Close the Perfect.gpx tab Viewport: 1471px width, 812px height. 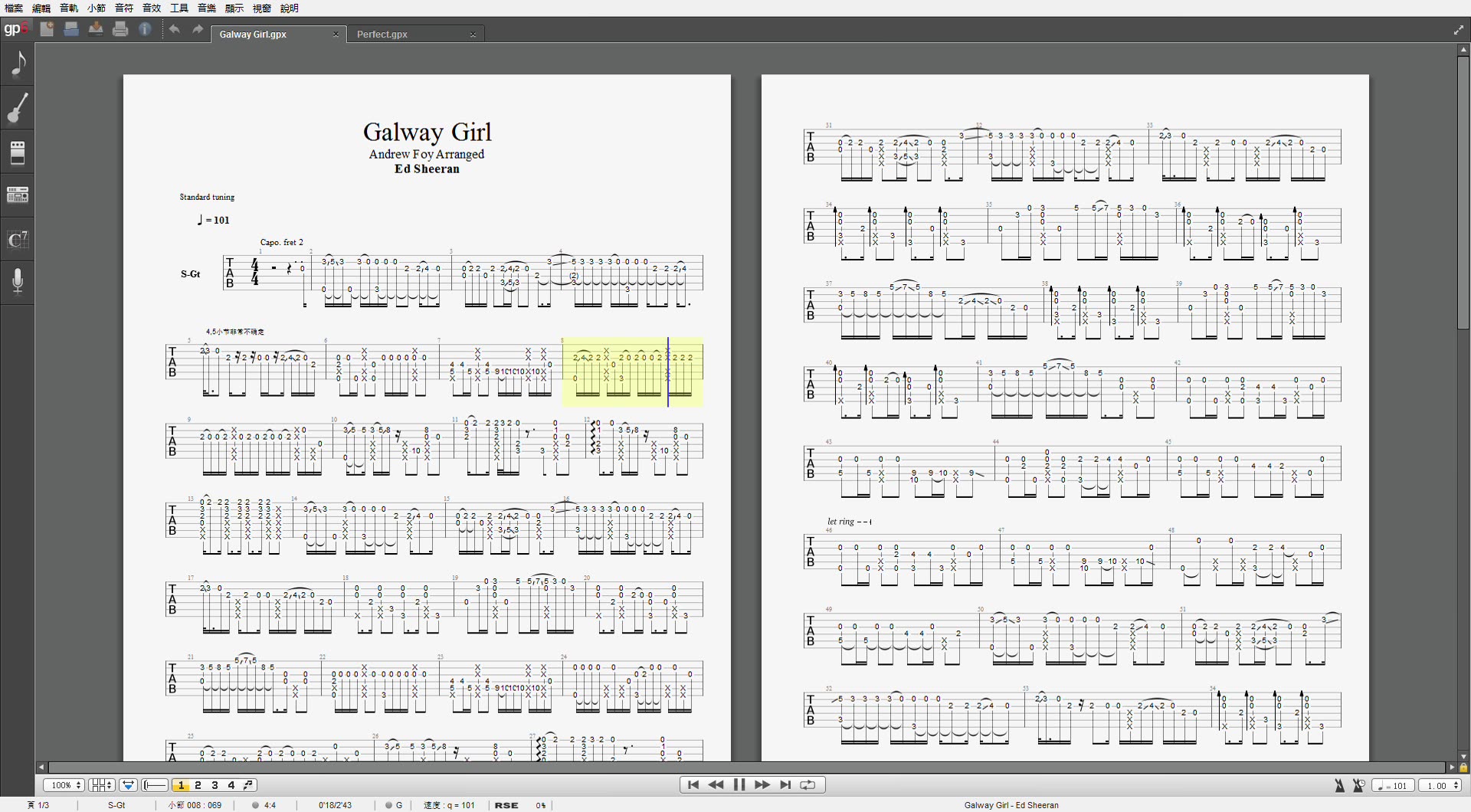[x=473, y=34]
